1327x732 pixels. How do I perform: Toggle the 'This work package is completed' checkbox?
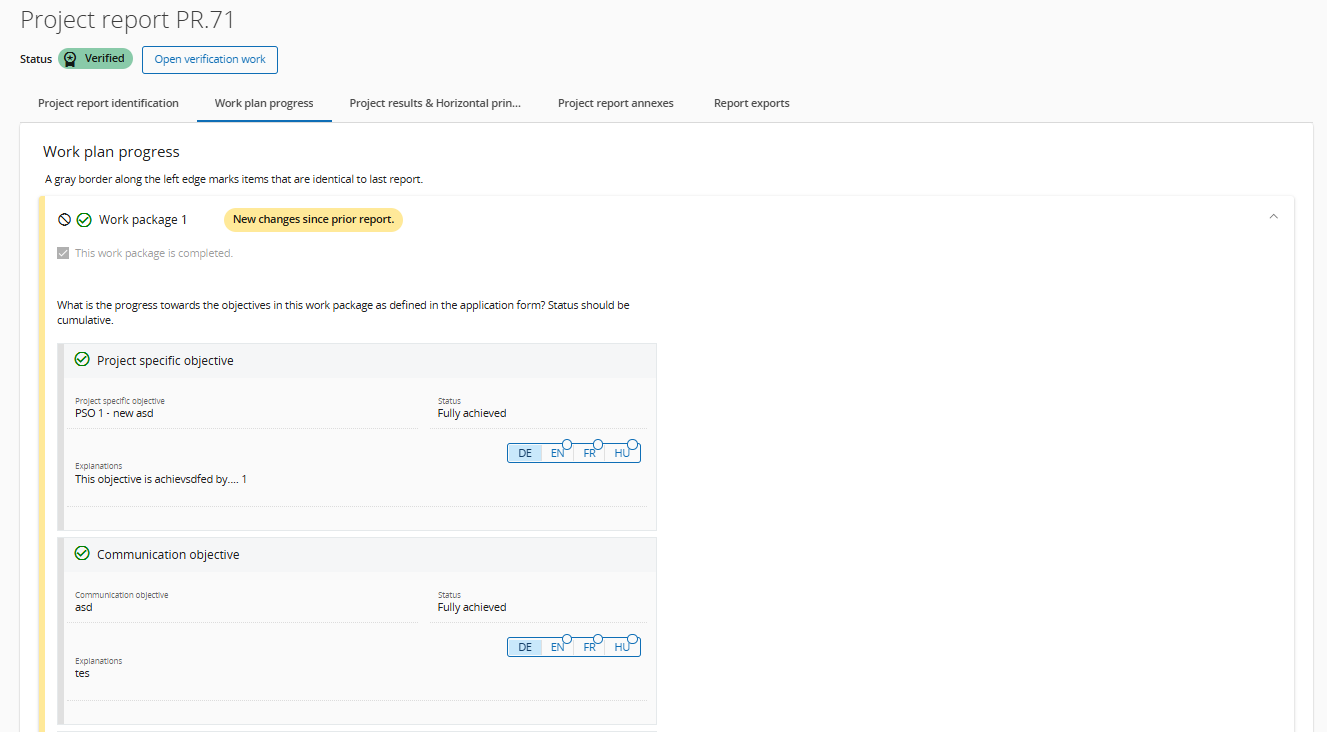click(x=65, y=254)
